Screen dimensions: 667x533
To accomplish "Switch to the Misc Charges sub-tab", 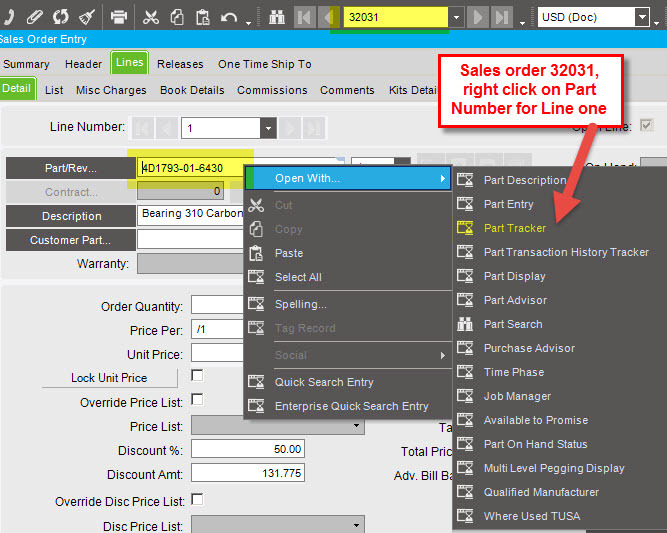I will pos(111,90).
